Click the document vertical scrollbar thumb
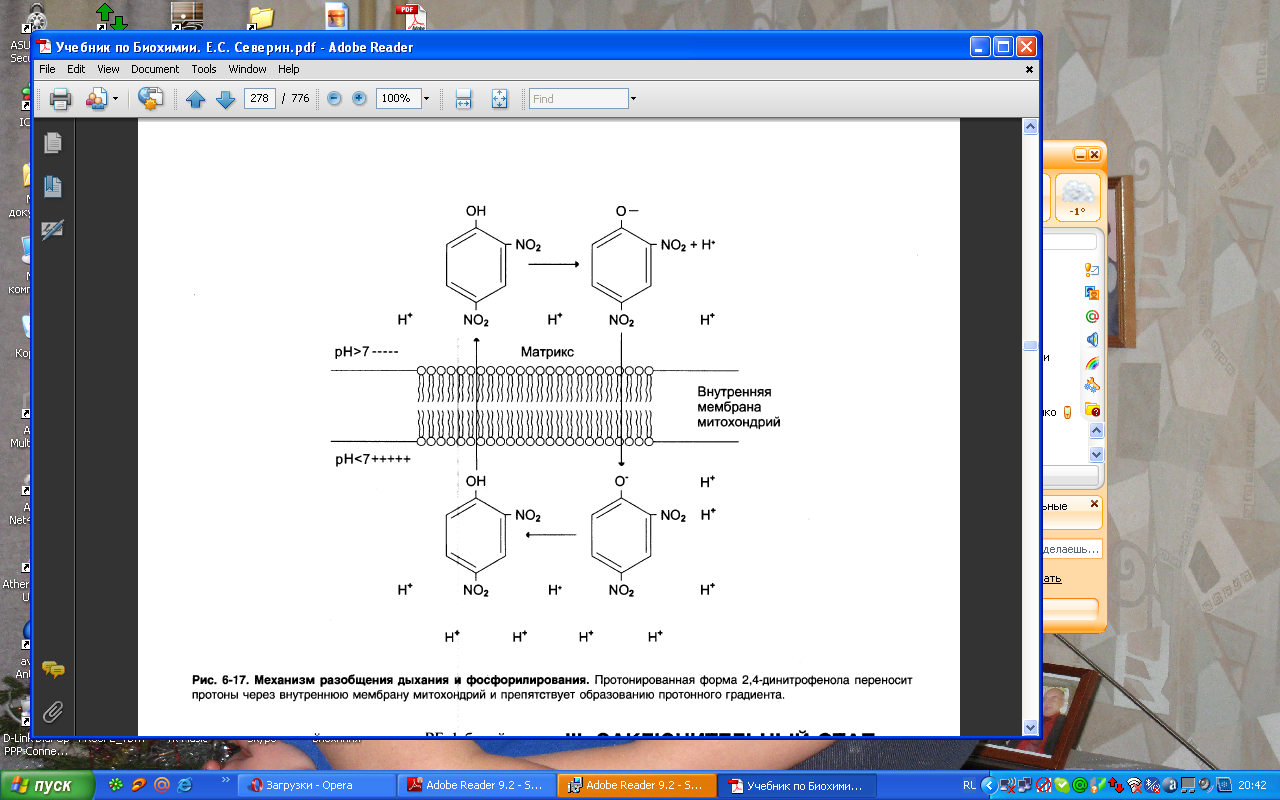 (x=1030, y=346)
